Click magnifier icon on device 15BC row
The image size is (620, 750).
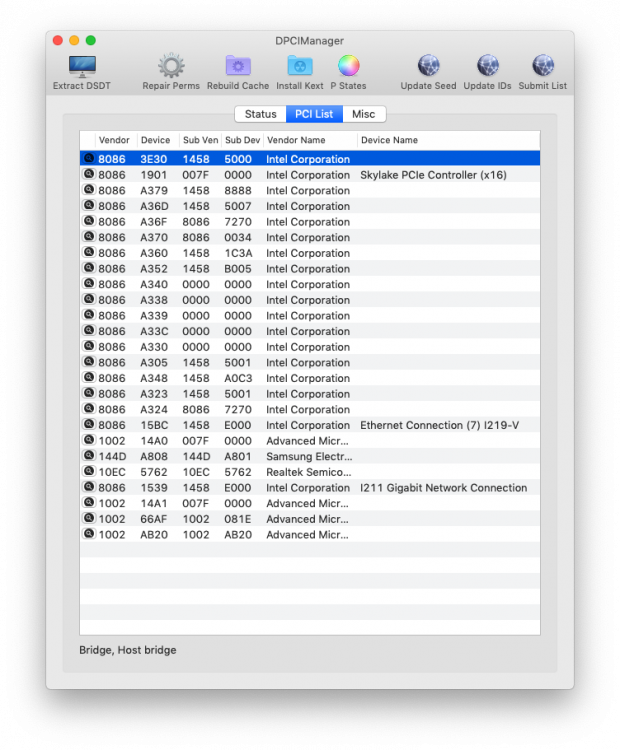tap(89, 424)
